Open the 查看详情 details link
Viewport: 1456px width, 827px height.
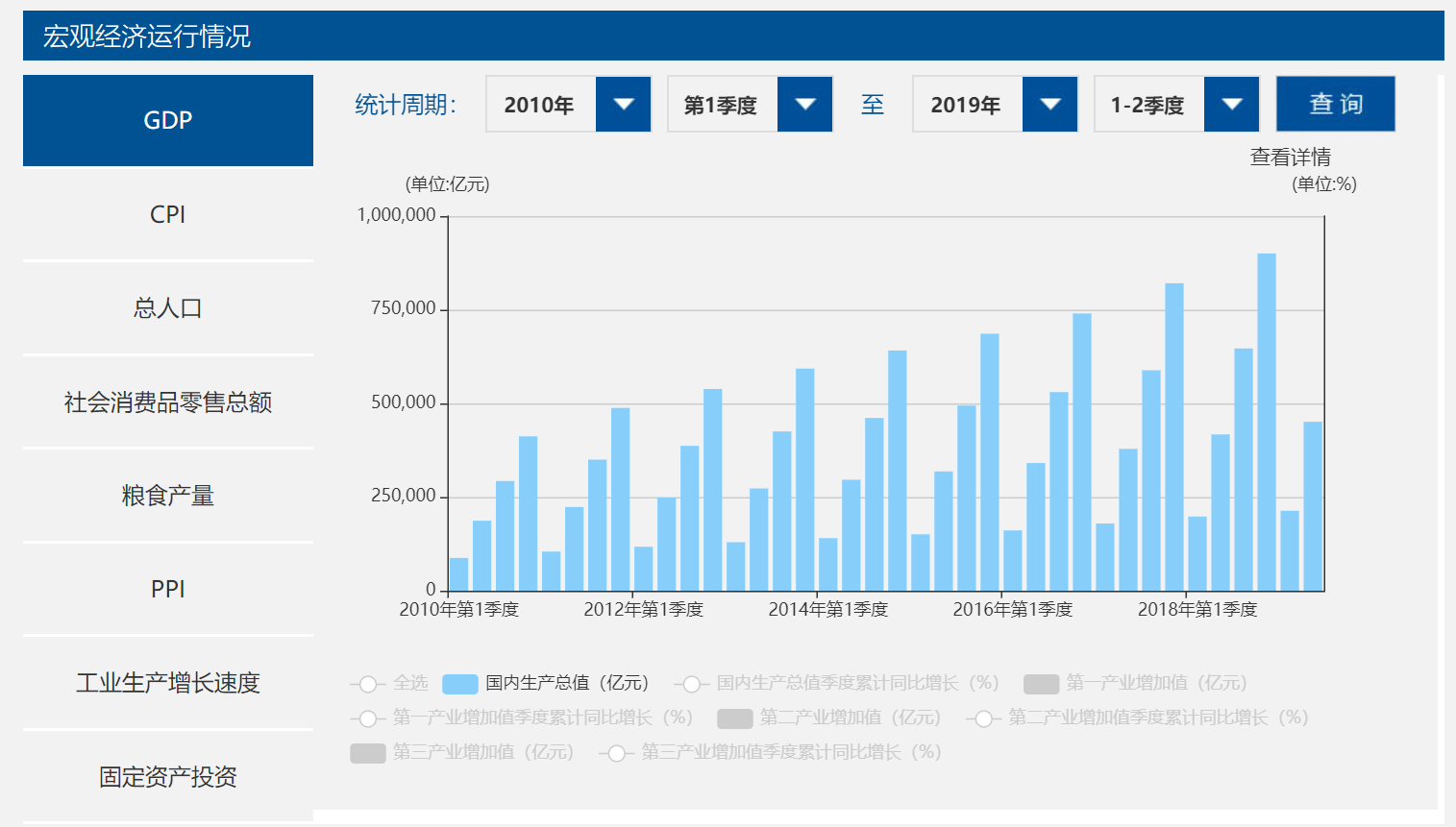coord(1290,157)
